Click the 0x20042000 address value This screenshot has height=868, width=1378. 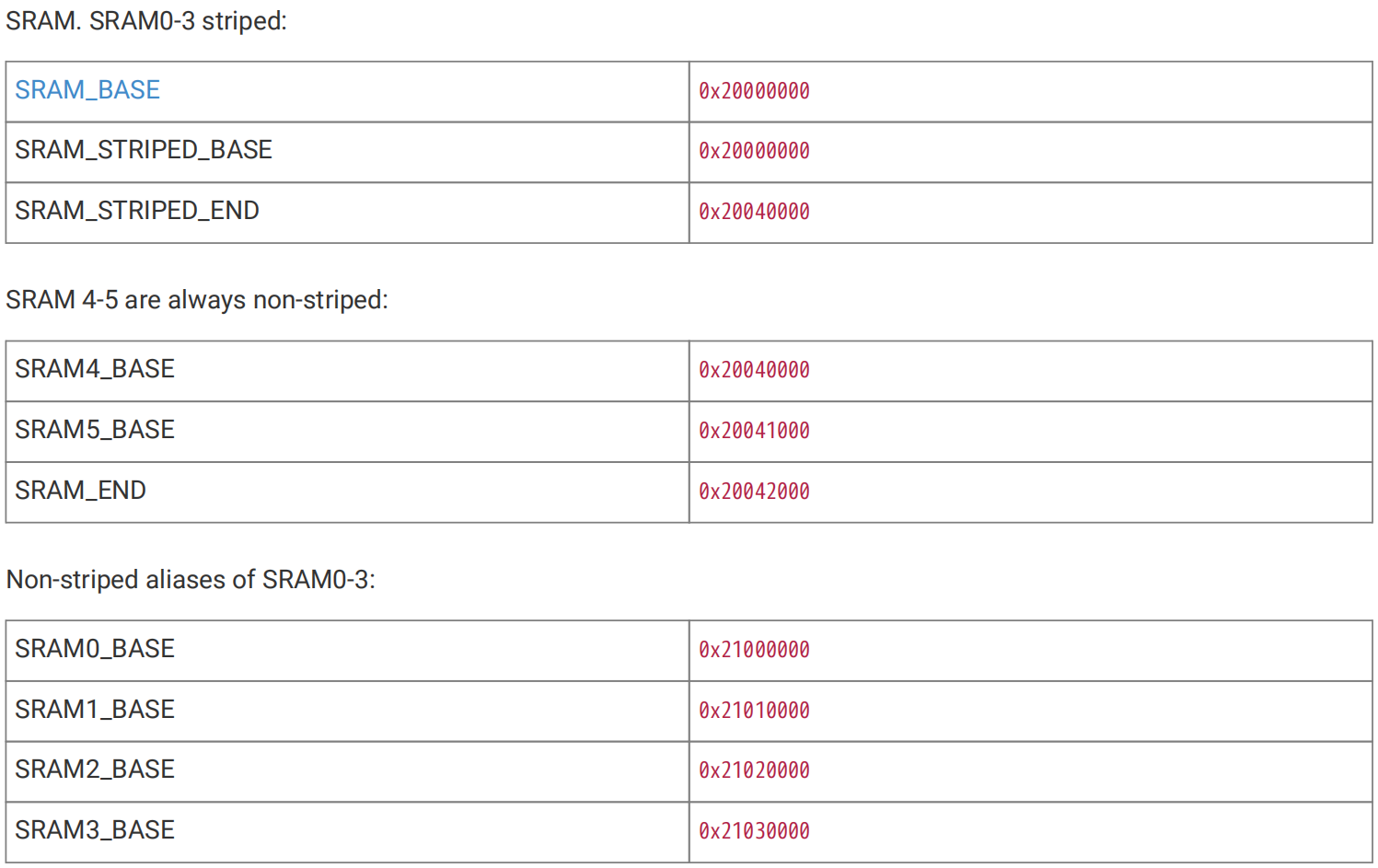754,492
